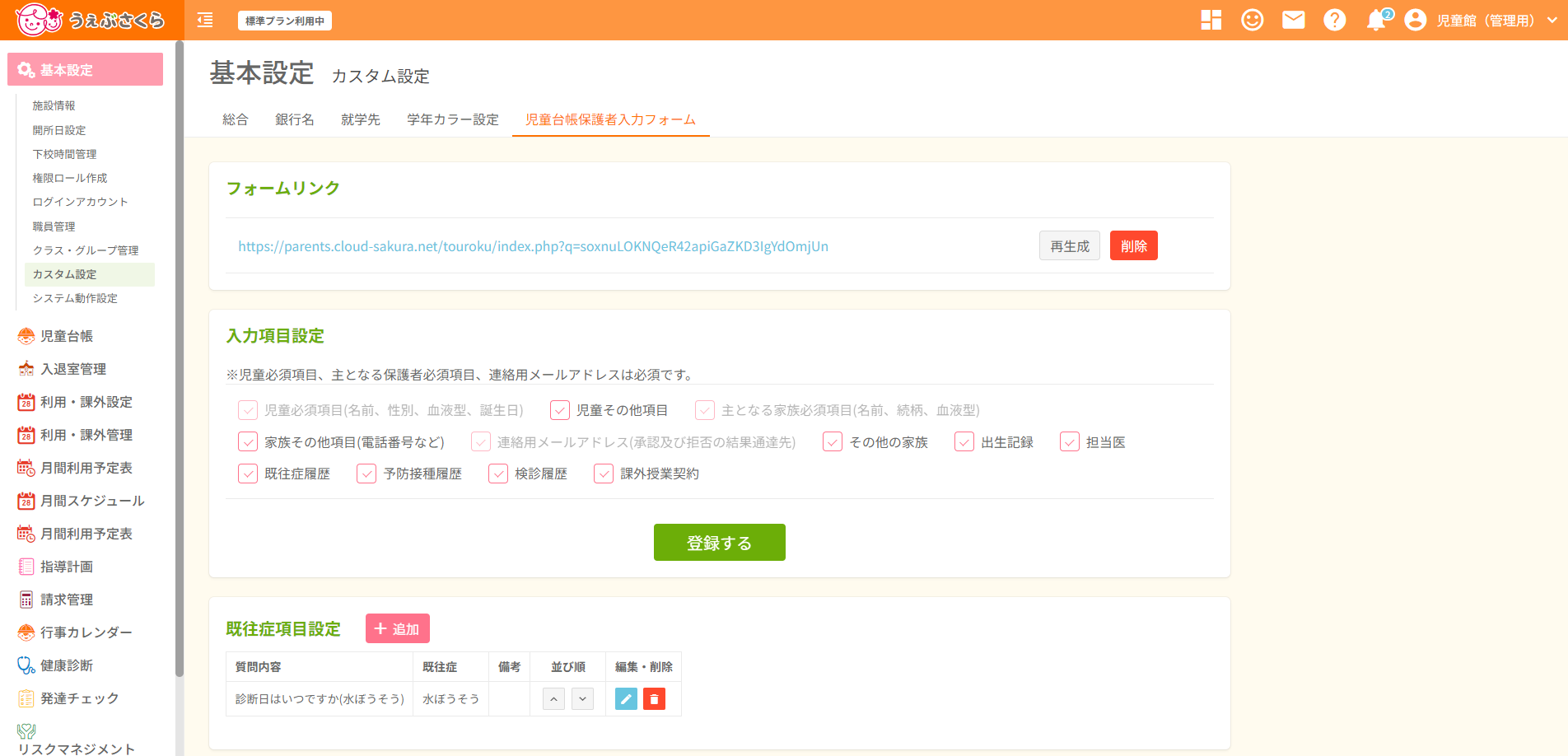Open the notifications bell icon
Image resolution: width=1568 pixels, height=756 pixels.
pyautogui.click(x=1376, y=20)
